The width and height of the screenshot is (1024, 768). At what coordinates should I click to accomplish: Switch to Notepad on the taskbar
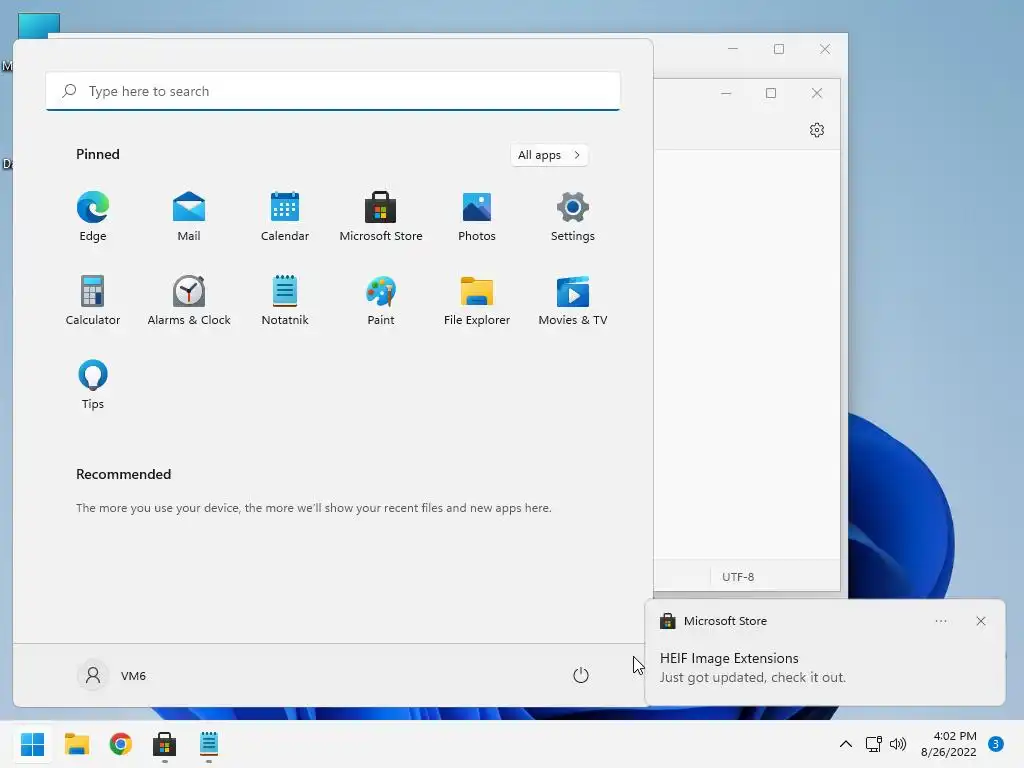point(209,744)
